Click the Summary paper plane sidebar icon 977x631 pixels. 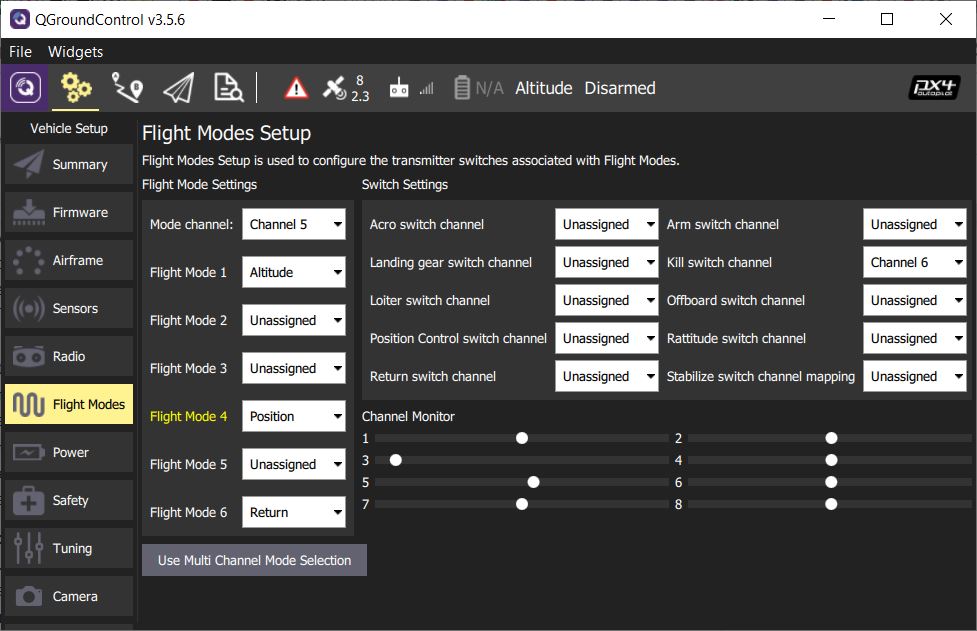[x=29, y=164]
